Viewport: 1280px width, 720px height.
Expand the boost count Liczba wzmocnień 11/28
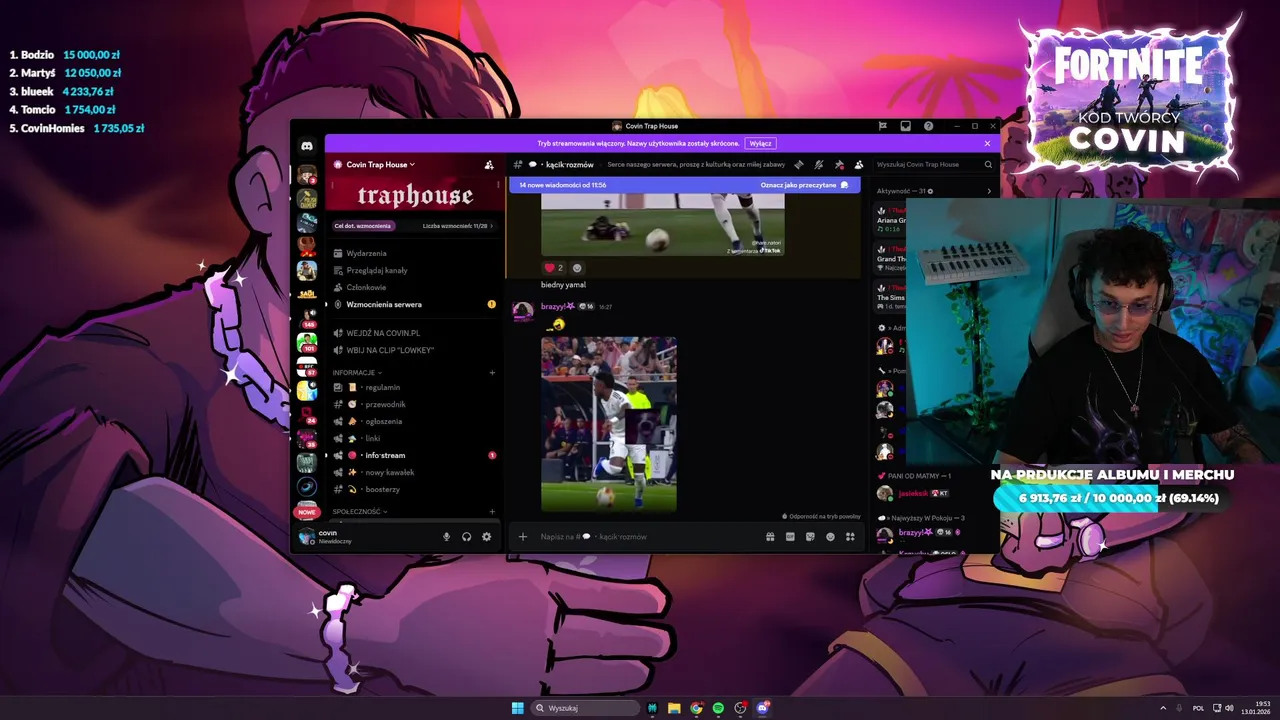point(458,226)
